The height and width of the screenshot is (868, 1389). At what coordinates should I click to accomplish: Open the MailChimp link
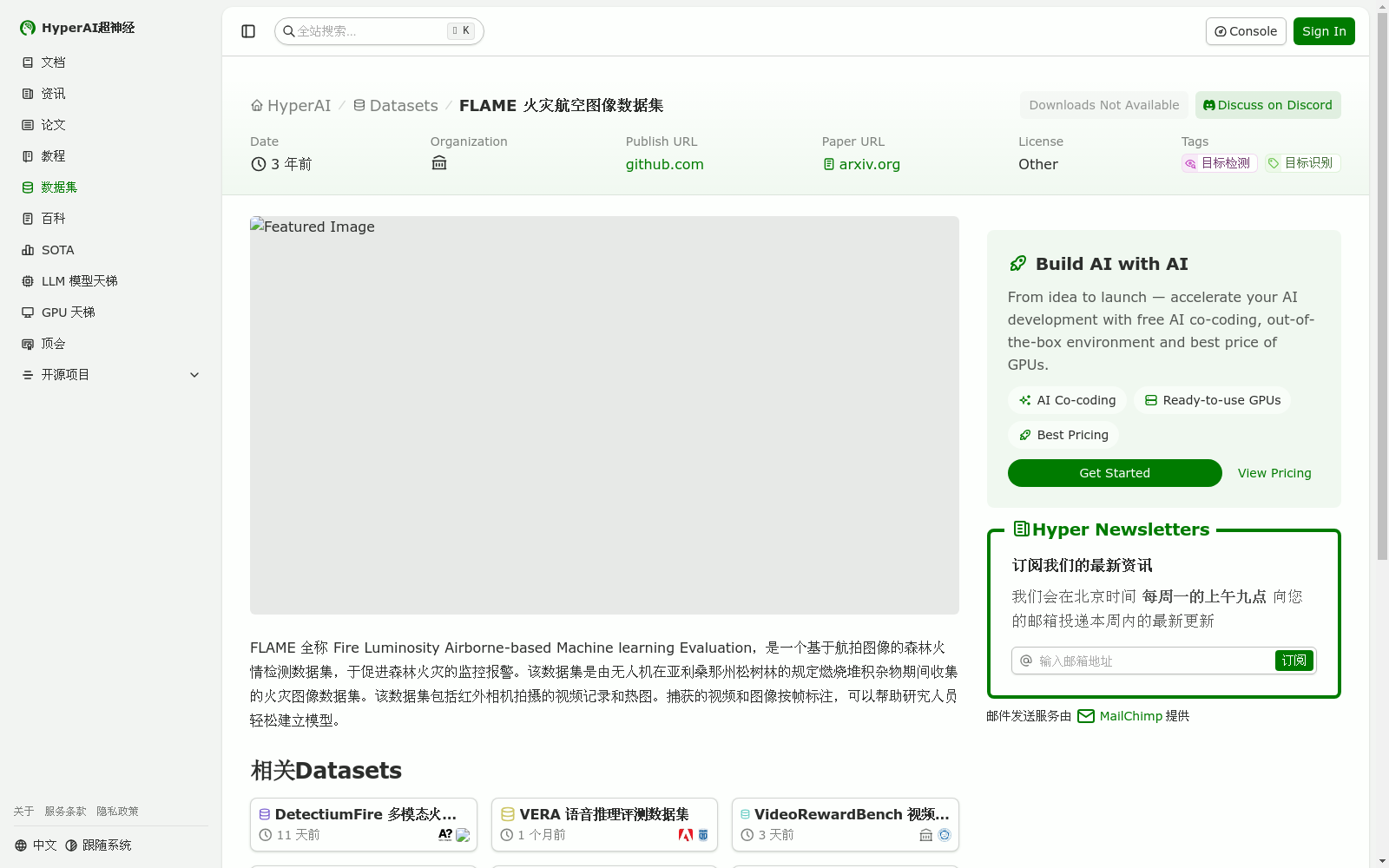(1130, 716)
